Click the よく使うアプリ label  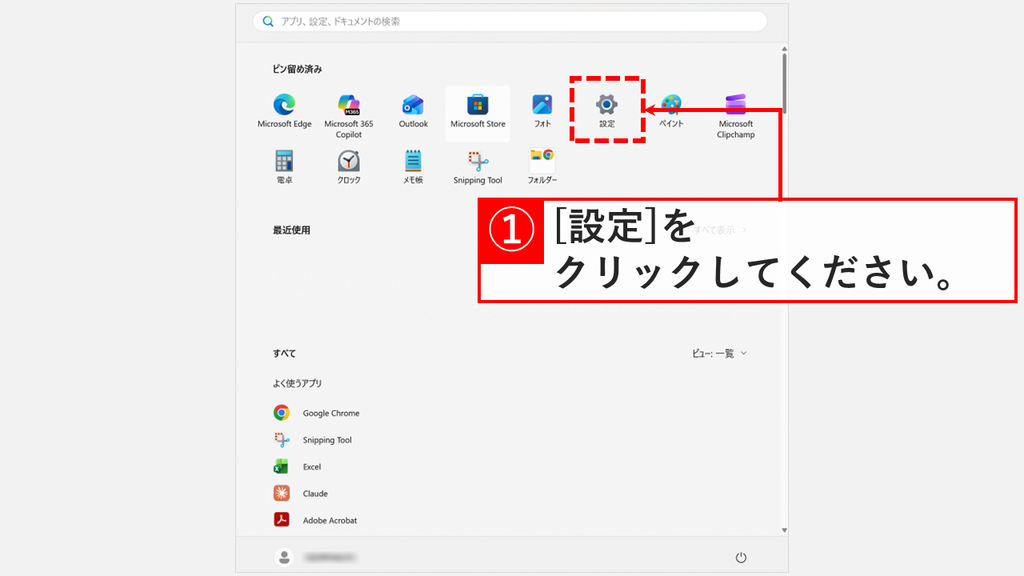tap(297, 383)
